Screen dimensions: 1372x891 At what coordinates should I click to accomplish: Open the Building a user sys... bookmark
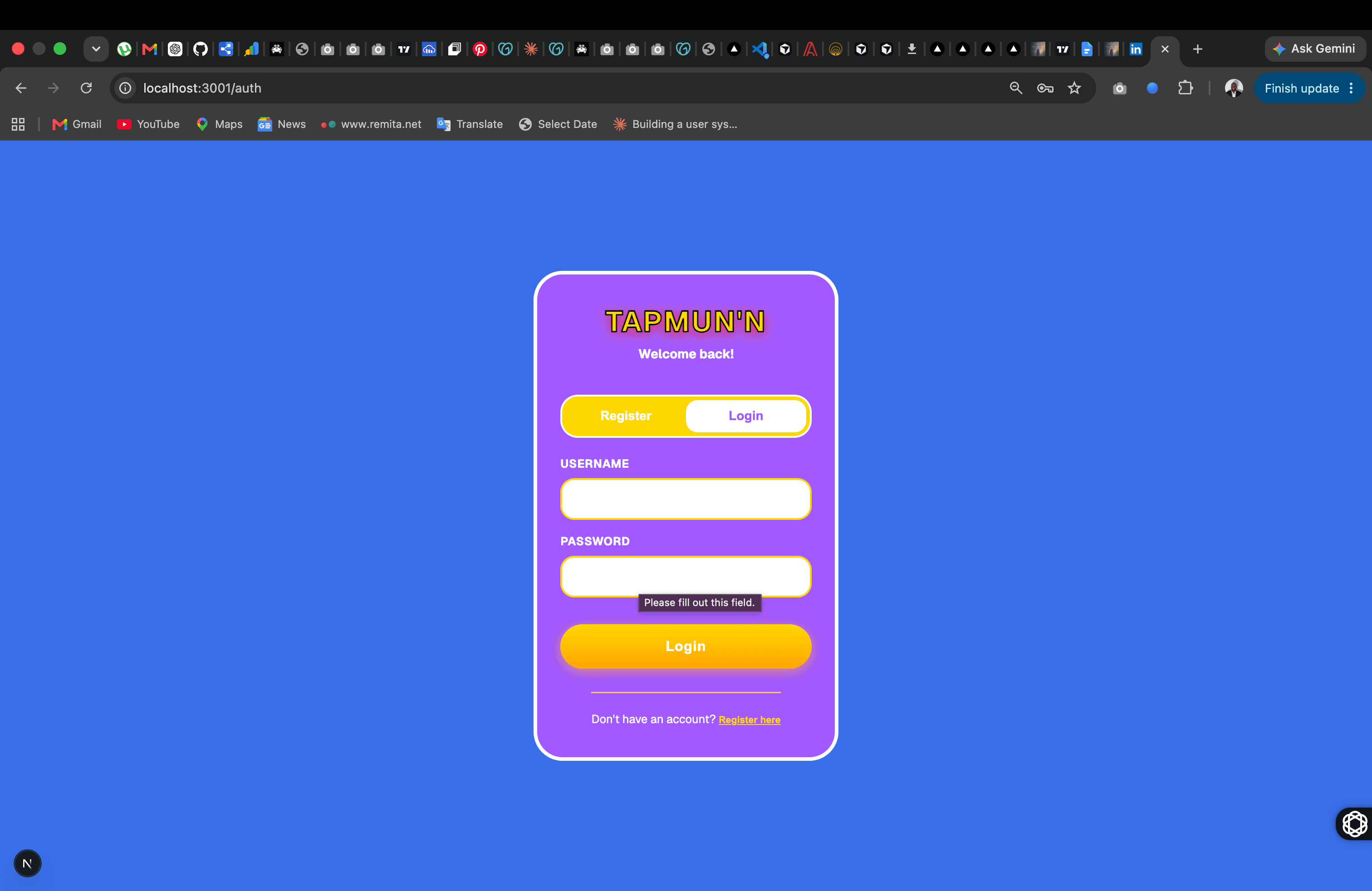(x=675, y=124)
